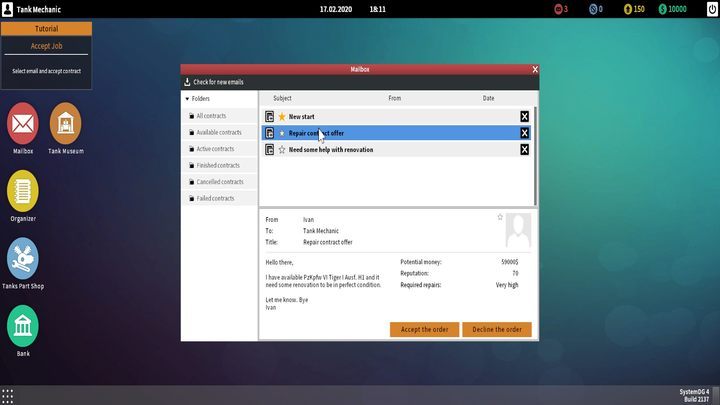Open the 'Active contracts' folder

[x=215, y=149]
